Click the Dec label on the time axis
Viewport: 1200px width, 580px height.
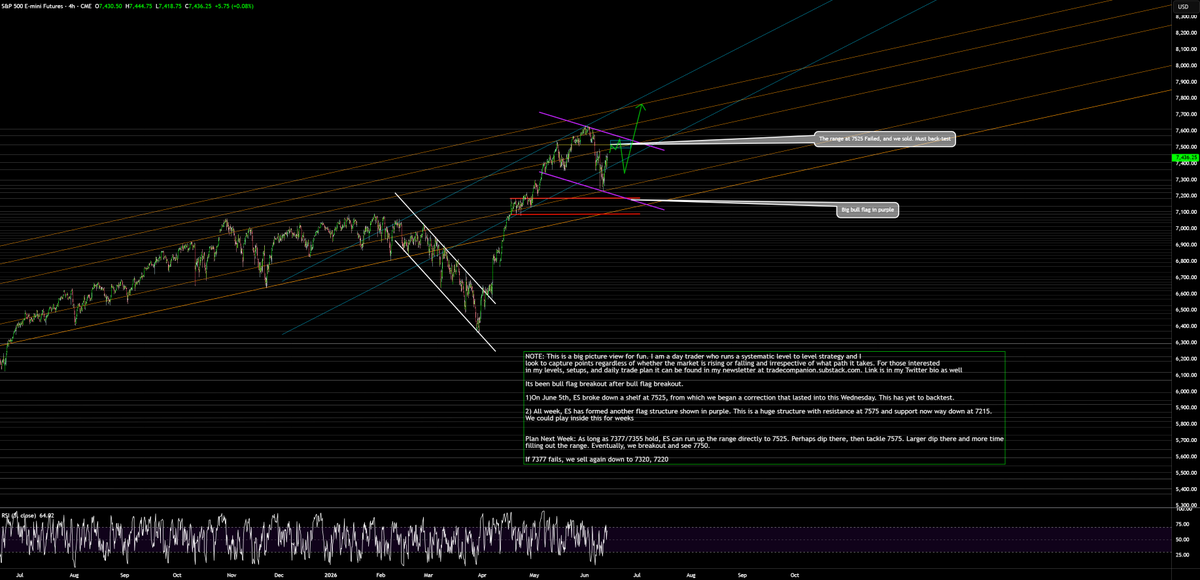279,576
